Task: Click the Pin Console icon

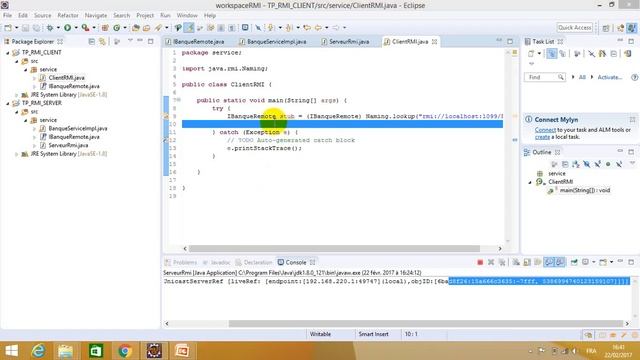Action: 574,262
